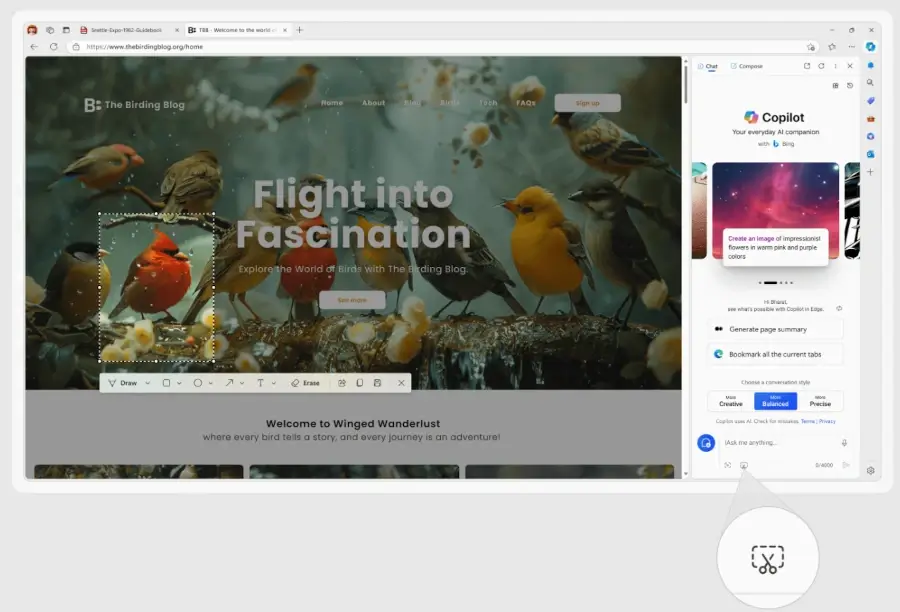900x612 pixels.
Task: Click the microphone voice input icon
Action: pos(844,443)
